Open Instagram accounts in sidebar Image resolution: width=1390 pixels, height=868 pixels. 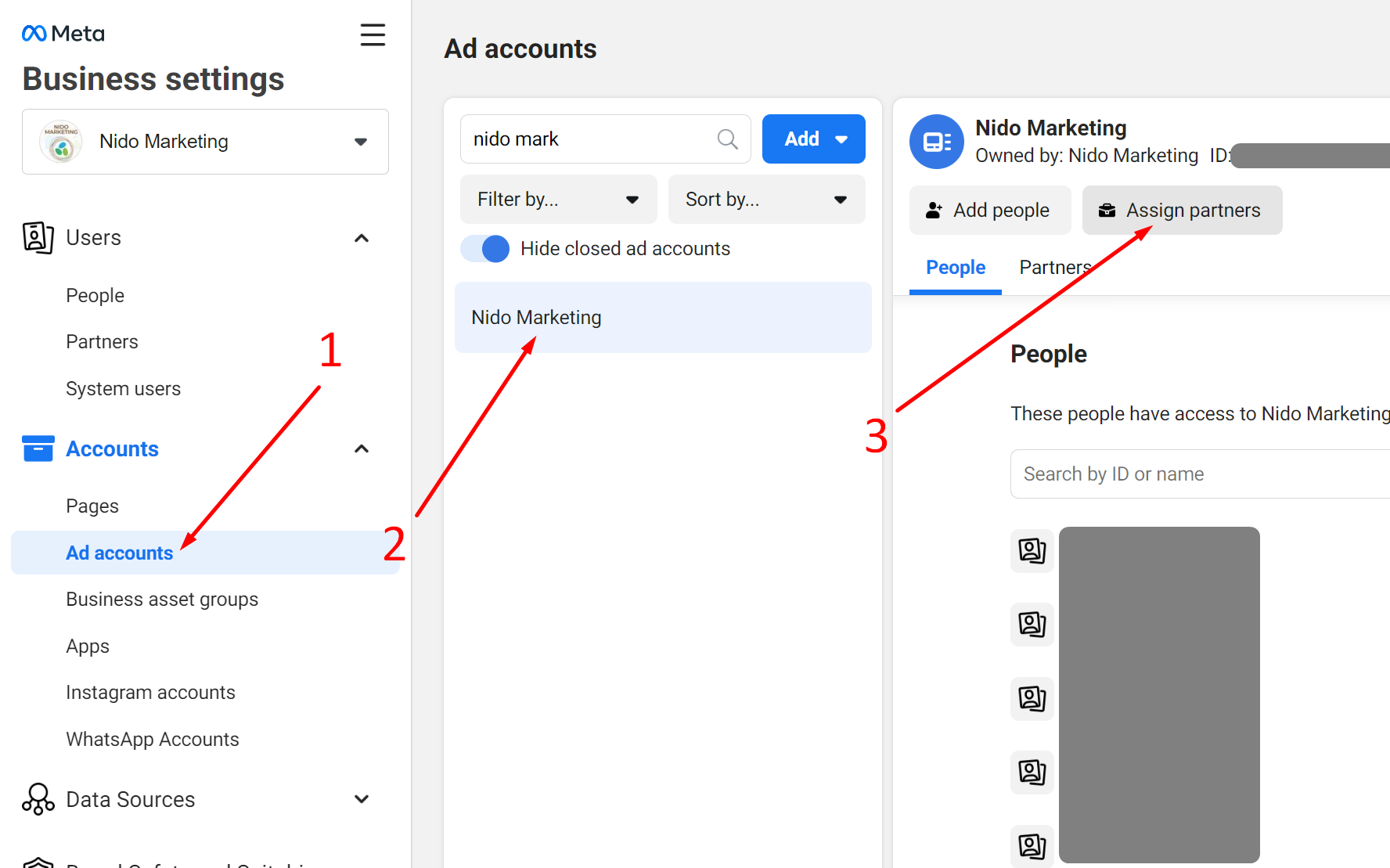tap(150, 693)
